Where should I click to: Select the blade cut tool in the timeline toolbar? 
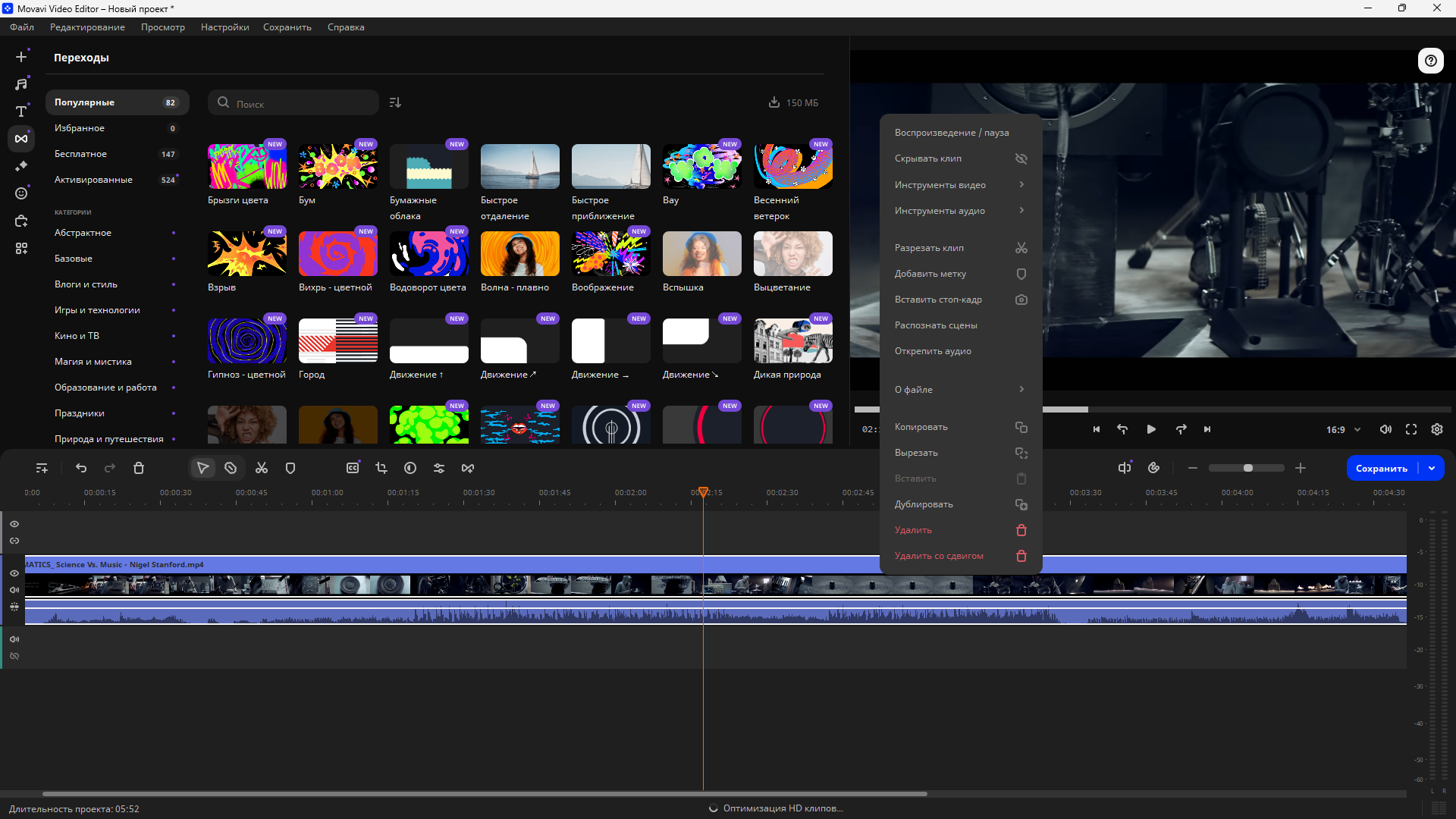click(x=231, y=468)
